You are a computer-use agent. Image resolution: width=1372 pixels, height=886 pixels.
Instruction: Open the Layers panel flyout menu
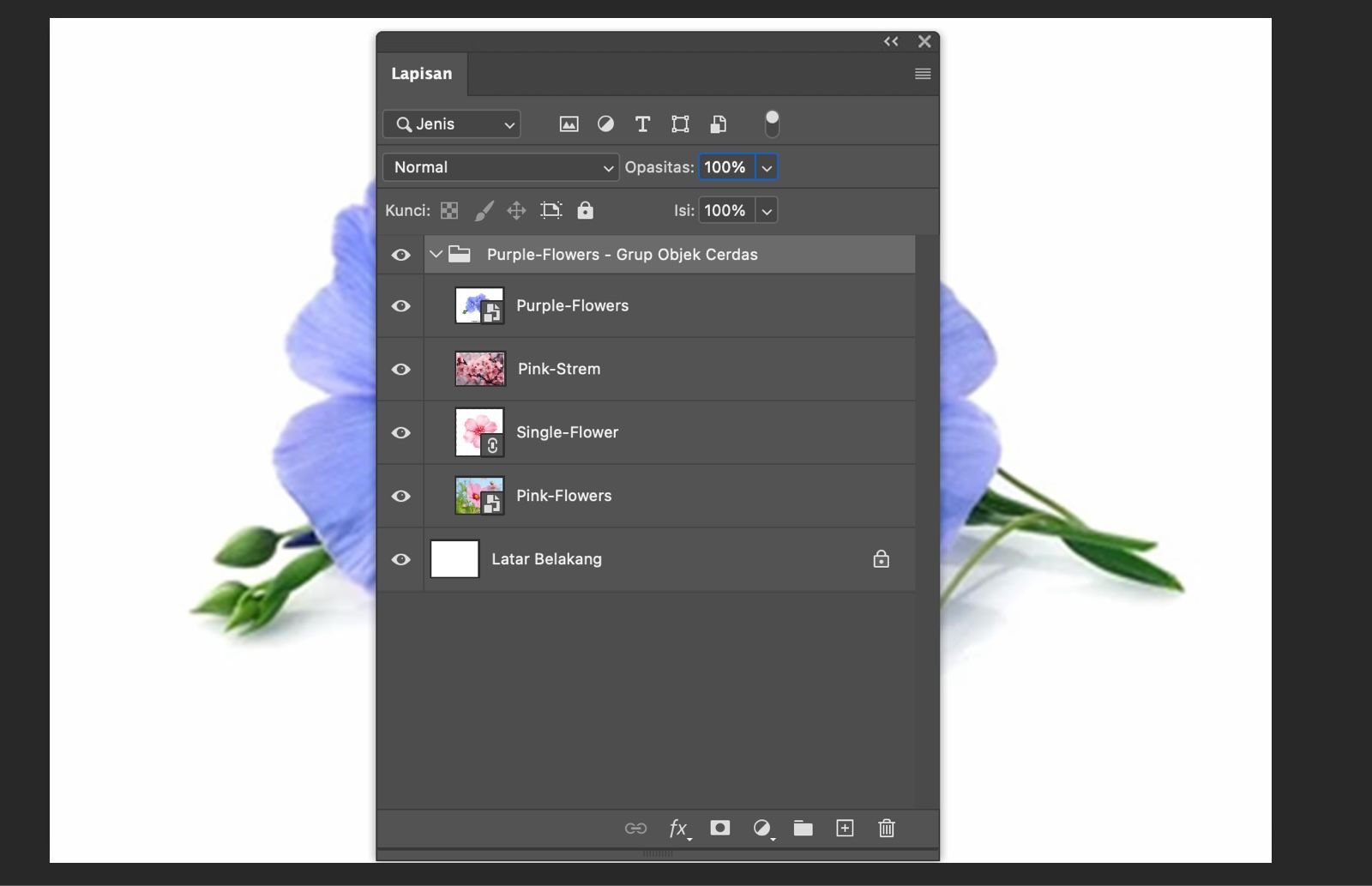923,74
